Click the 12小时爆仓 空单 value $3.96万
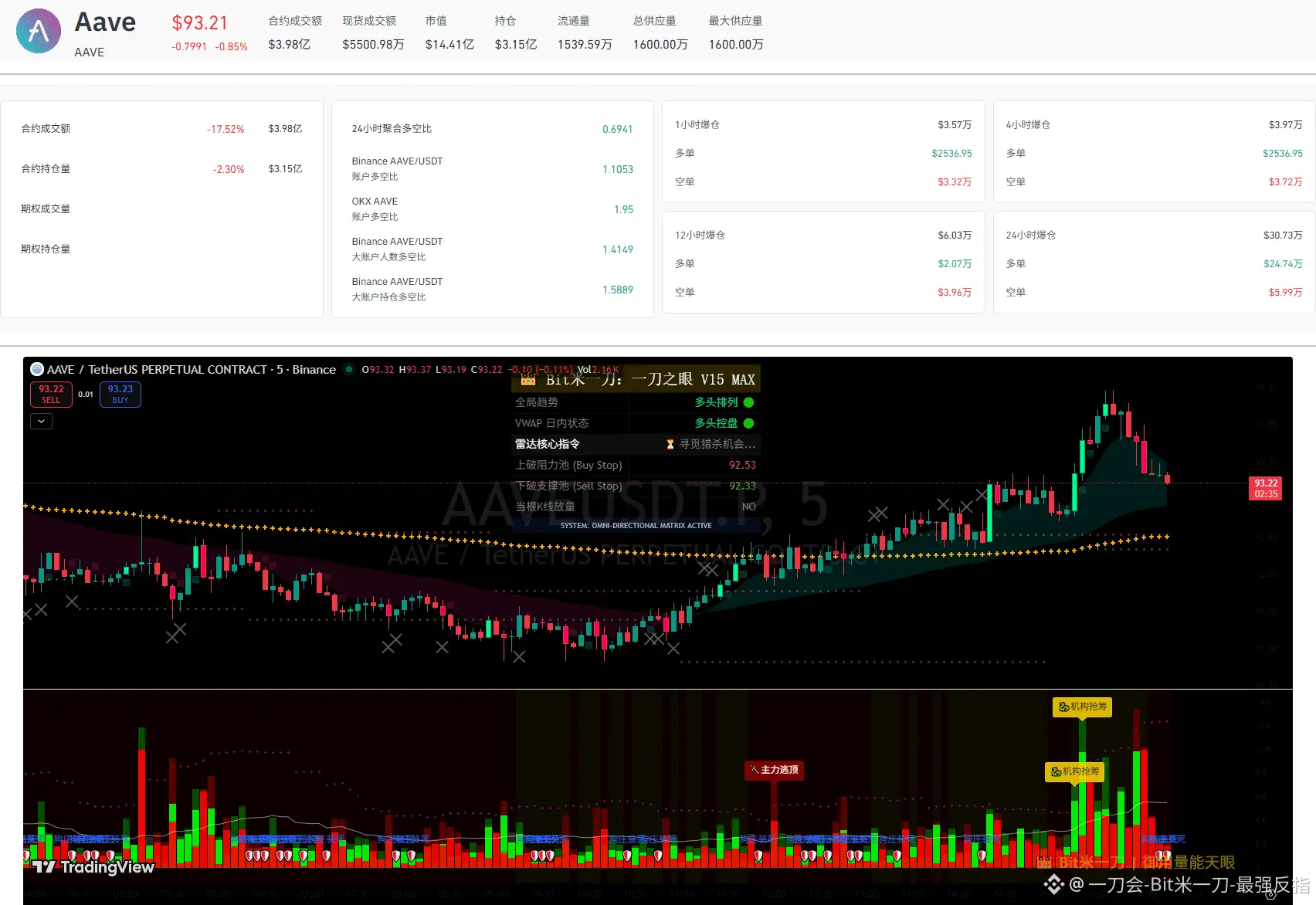This screenshot has width=1316, height=905. pyautogui.click(x=955, y=292)
